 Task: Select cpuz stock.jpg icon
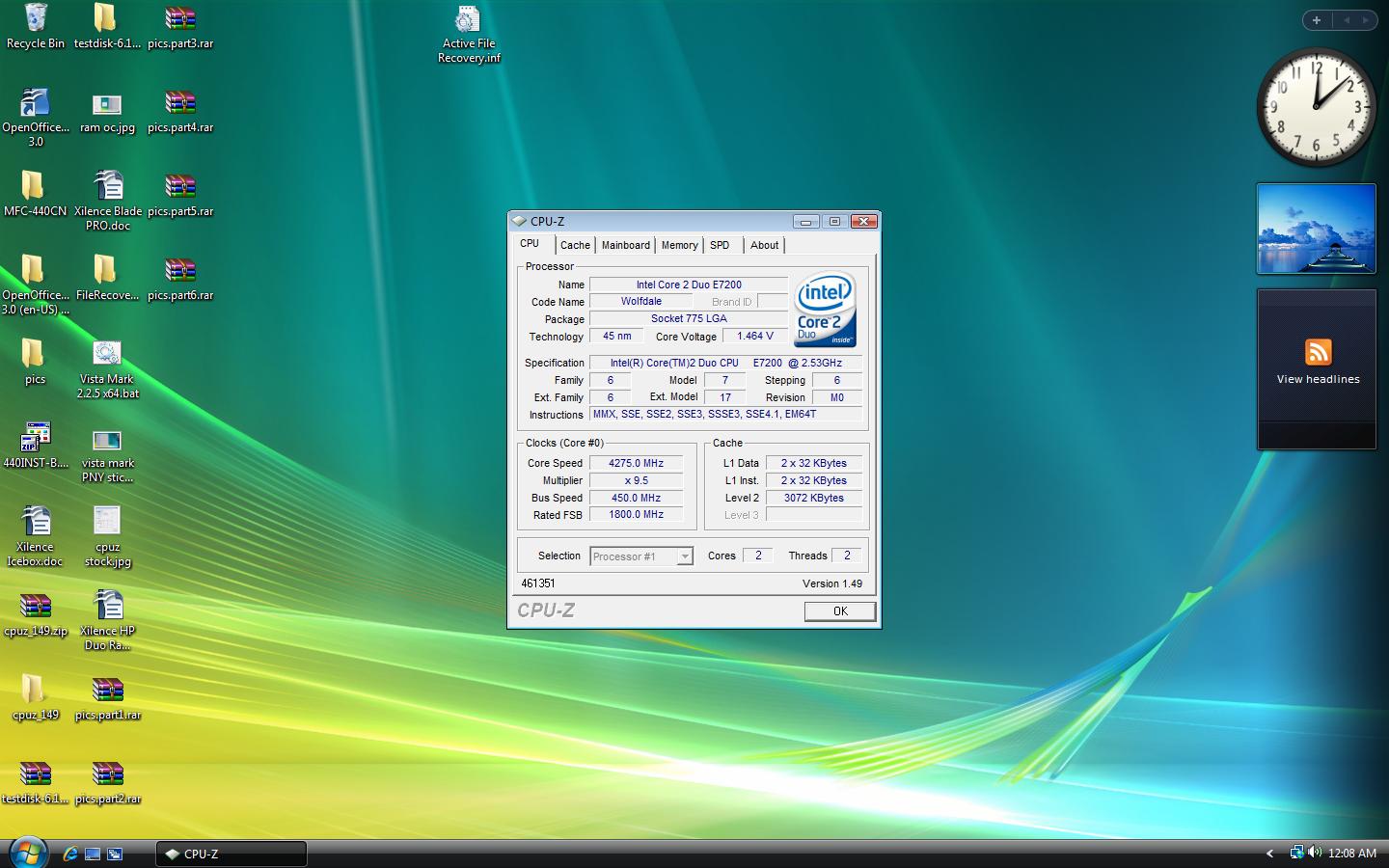[107, 536]
